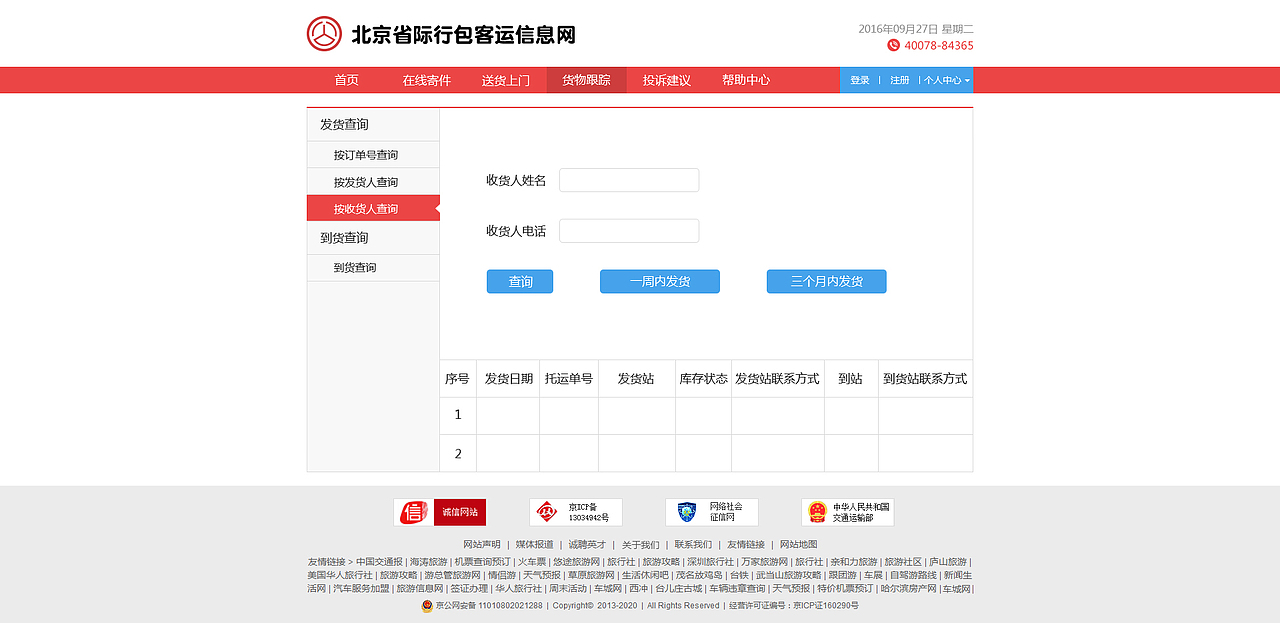The width and height of the screenshot is (1280, 623).
Task: Click the 京公网安备 police badge icon
Action: pos(428,606)
